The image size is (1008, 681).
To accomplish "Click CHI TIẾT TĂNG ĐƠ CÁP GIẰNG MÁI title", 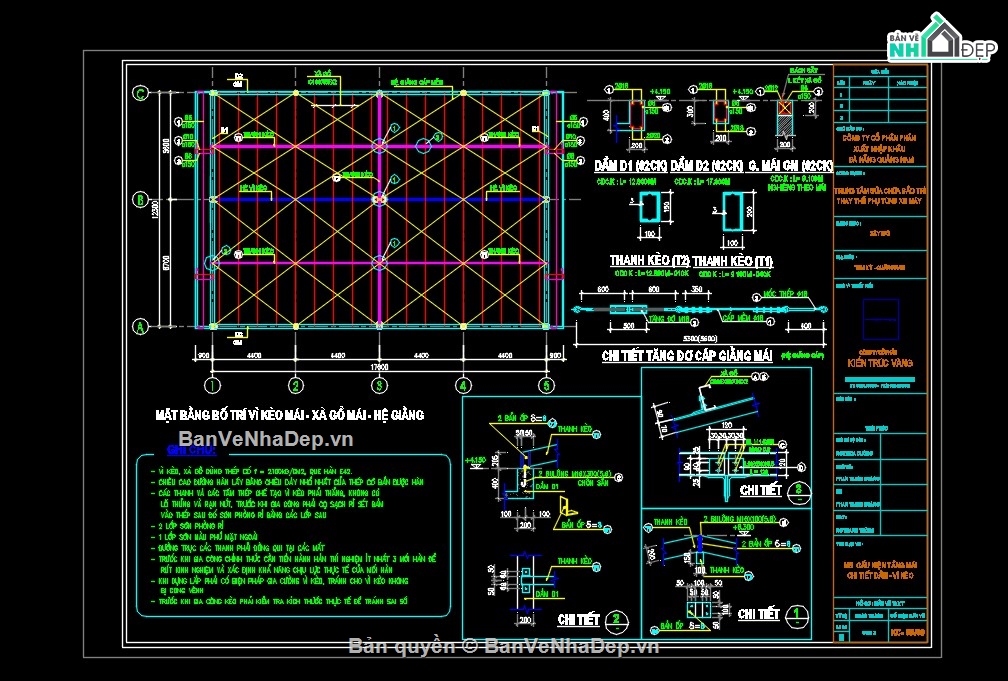I will 687,356.
